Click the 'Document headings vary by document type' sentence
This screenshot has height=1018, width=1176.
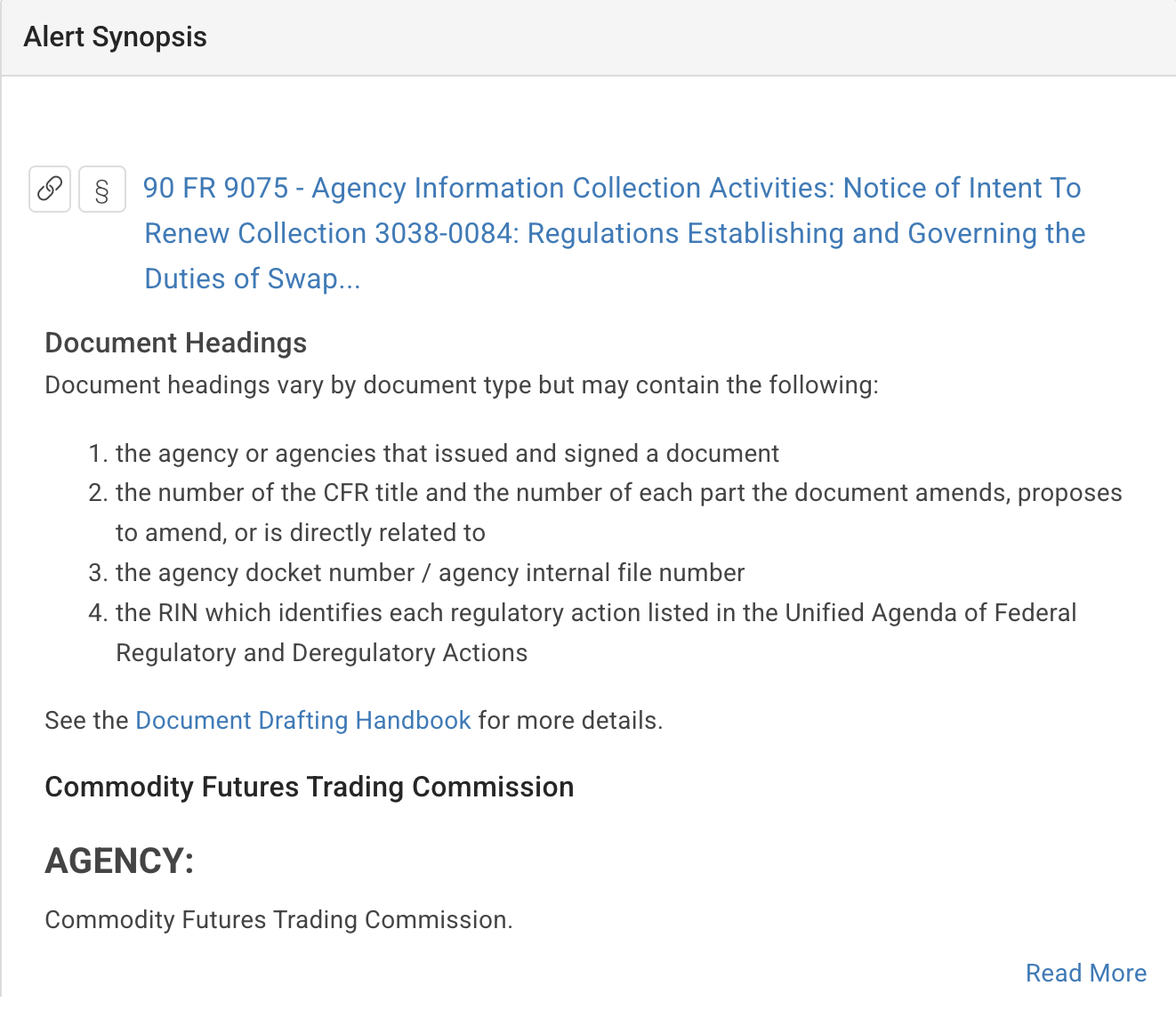(x=461, y=384)
